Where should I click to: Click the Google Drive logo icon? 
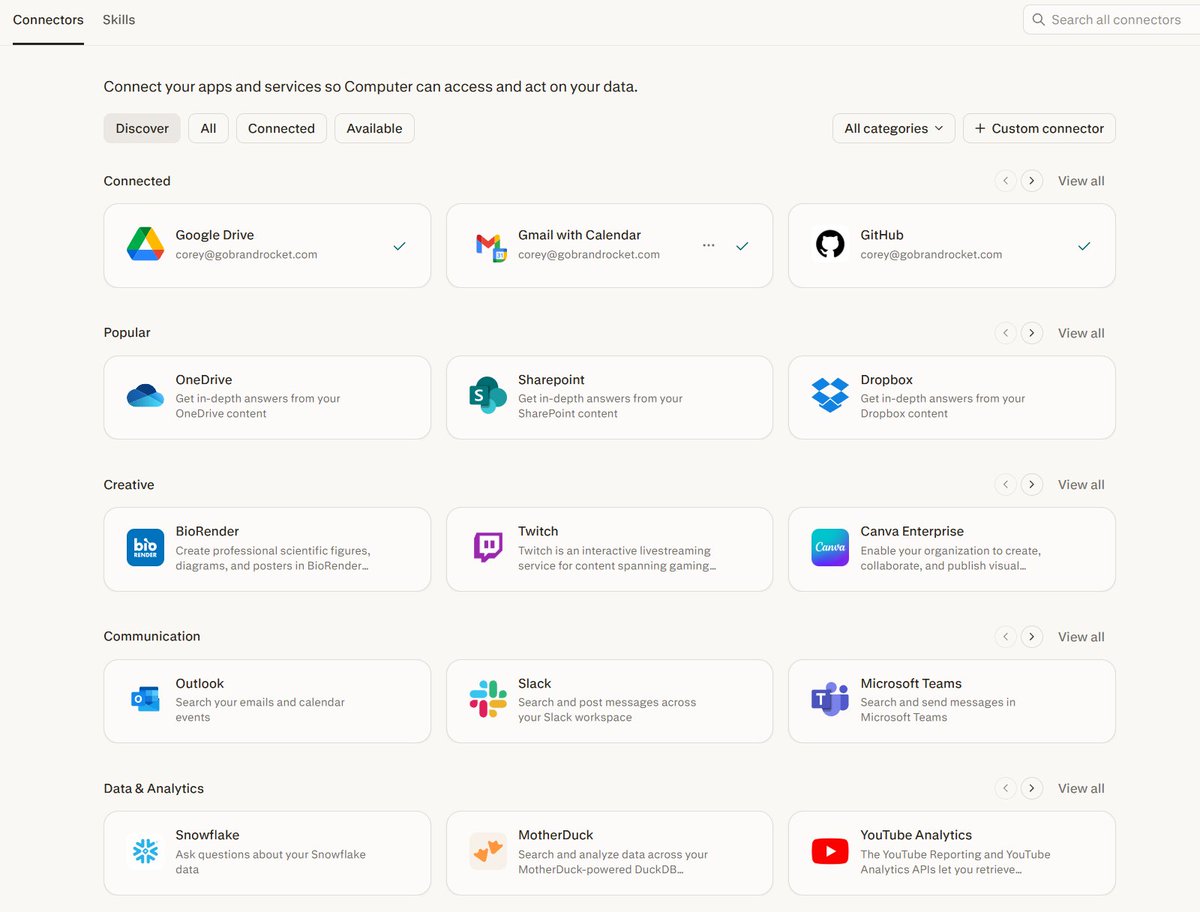pyautogui.click(x=145, y=245)
